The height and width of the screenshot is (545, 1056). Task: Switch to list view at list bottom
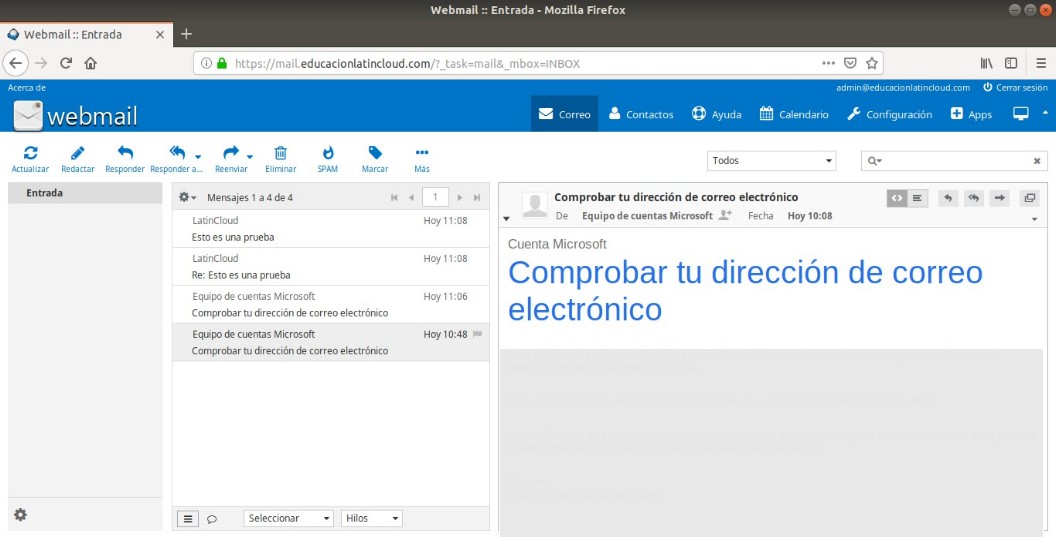click(188, 519)
